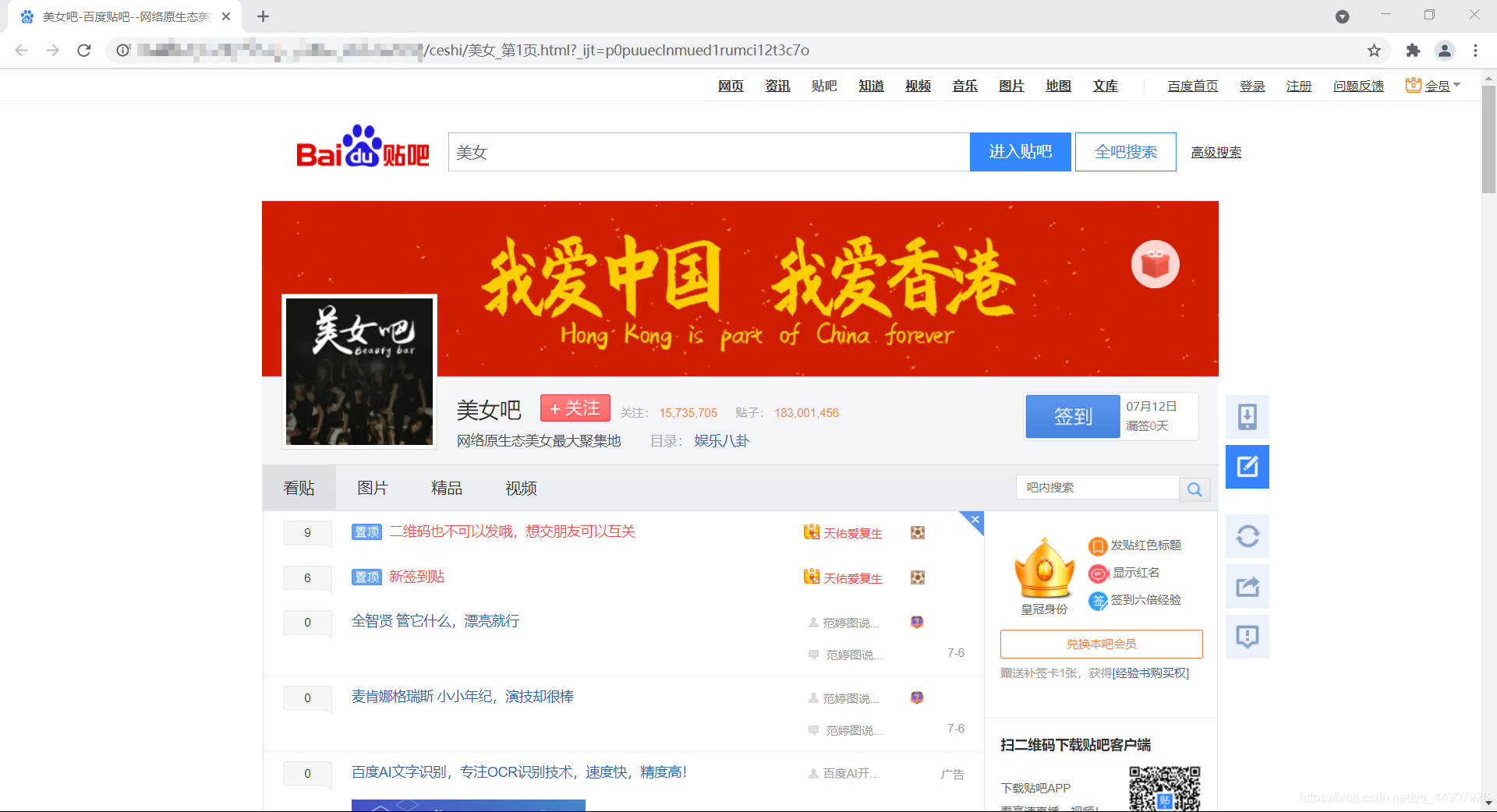Open 文库 in the top navigation
This screenshot has height=812, width=1497.
pyautogui.click(x=1105, y=86)
